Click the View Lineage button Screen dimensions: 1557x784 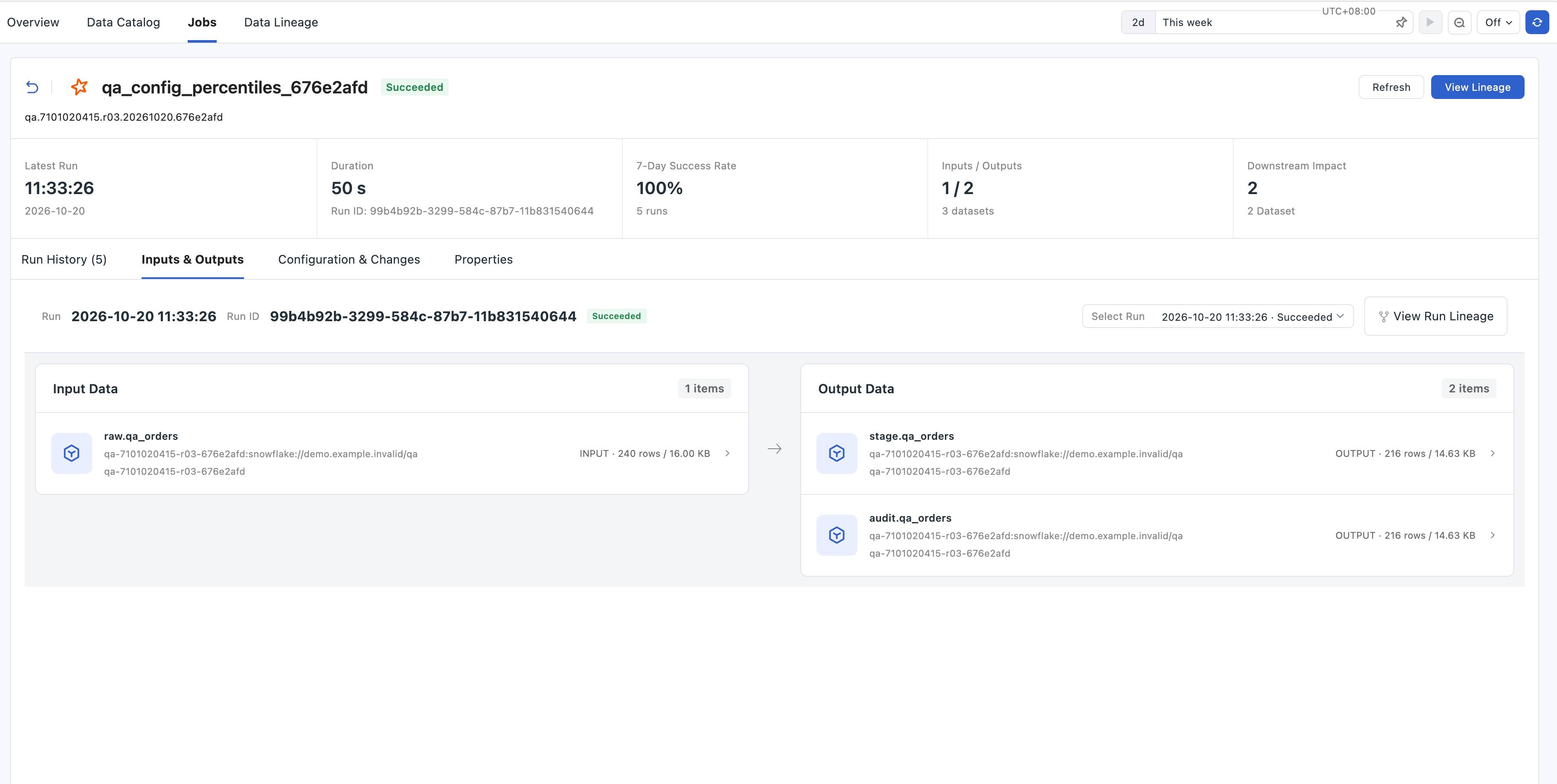pyautogui.click(x=1477, y=87)
